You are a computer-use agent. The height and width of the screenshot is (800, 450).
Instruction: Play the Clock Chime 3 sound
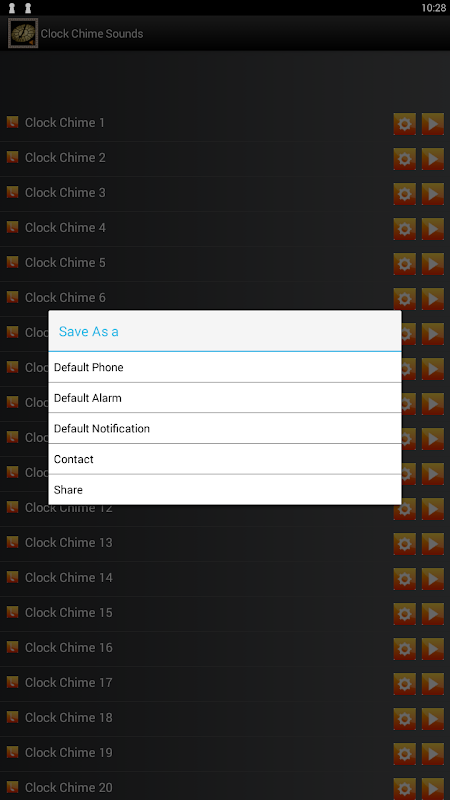click(x=433, y=194)
